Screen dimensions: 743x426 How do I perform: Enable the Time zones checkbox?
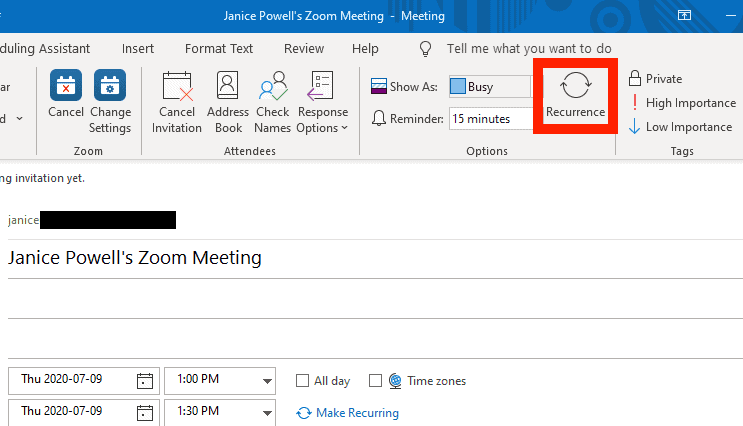[x=375, y=381]
